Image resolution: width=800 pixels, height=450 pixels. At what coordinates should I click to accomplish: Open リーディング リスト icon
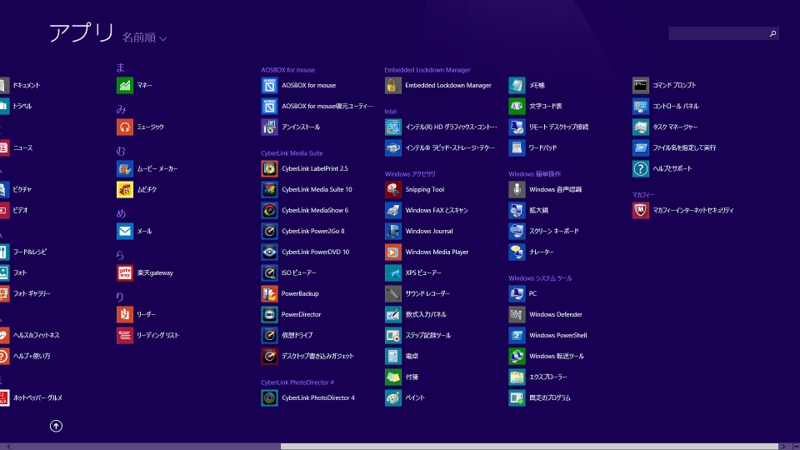(124, 335)
